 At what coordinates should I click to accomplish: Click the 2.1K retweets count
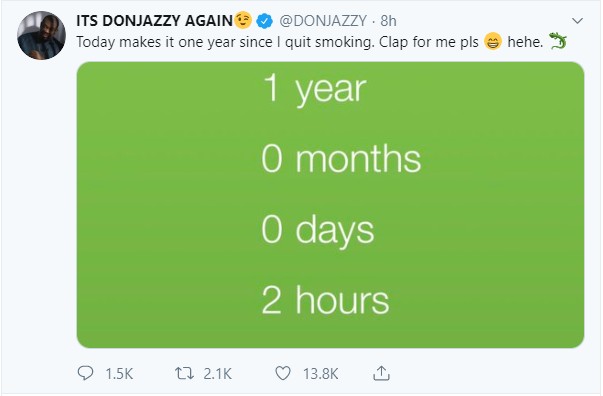[x=217, y=374]
